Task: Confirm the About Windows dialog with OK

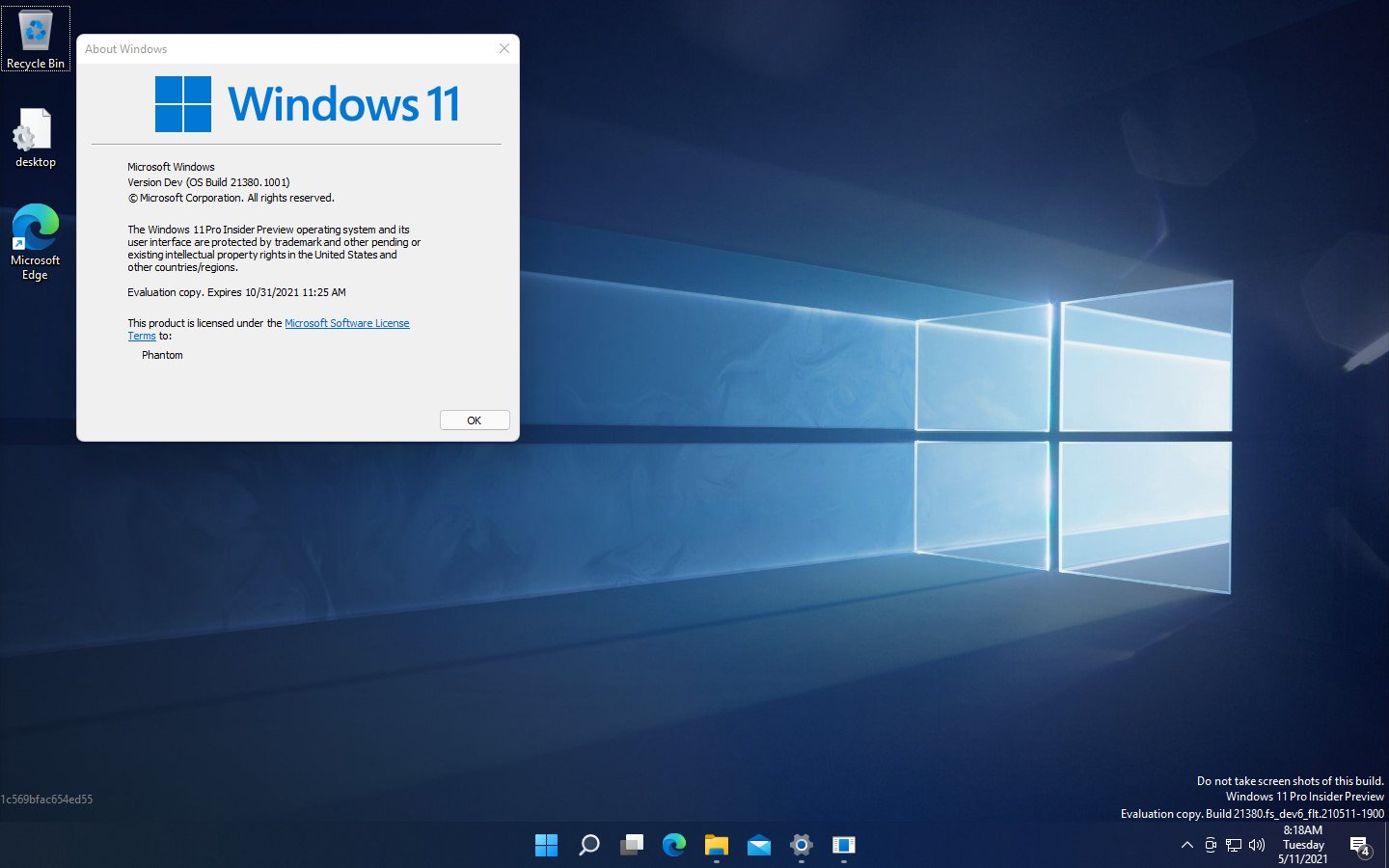Action: [474, 420]
